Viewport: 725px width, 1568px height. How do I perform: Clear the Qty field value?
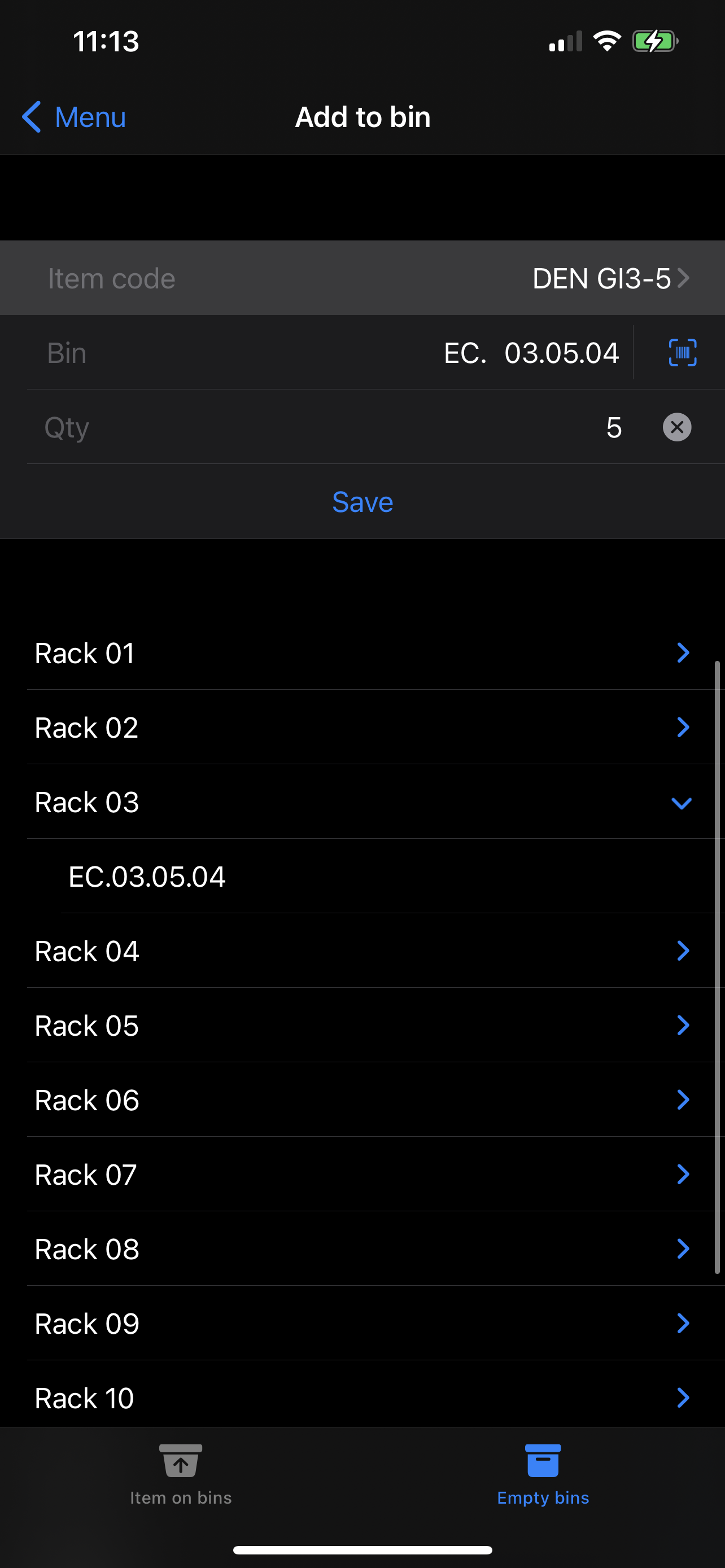click(x=676, y=427)
